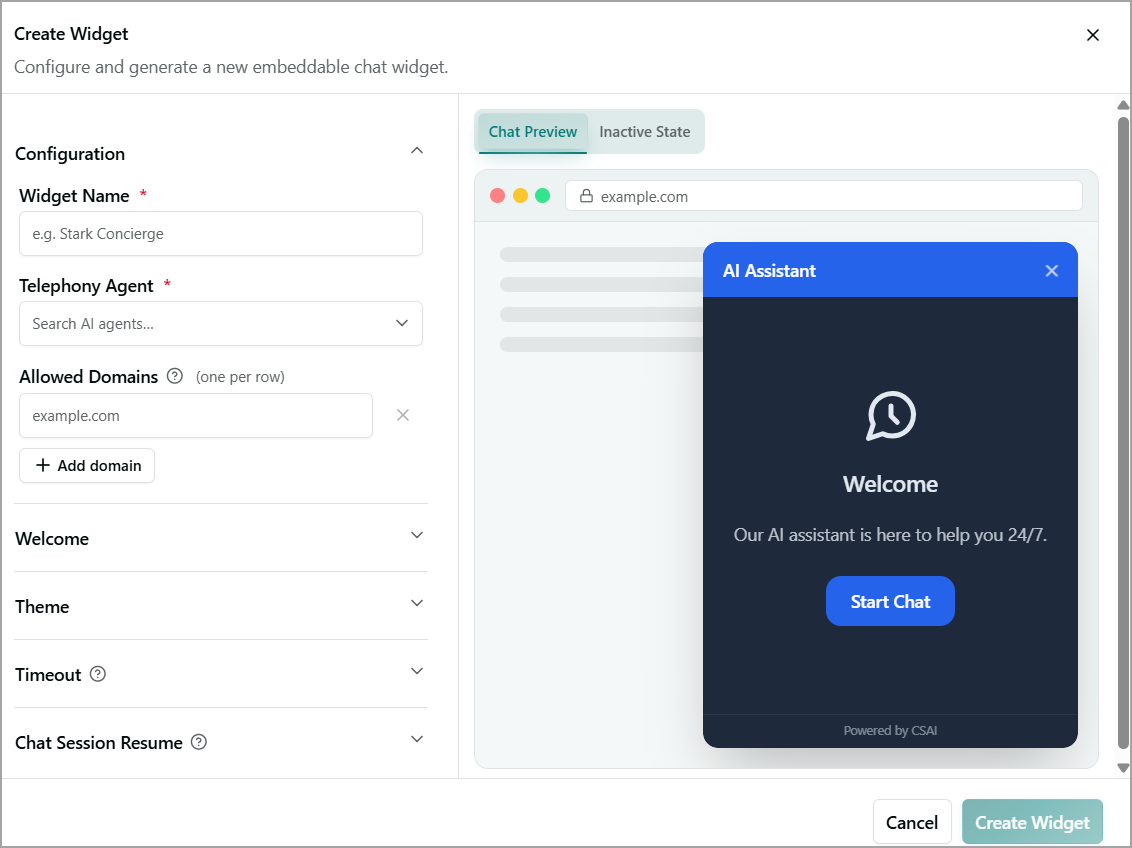Switch to the Chat Preview tab
This screenshot has height=848, width=1132.
533,132
